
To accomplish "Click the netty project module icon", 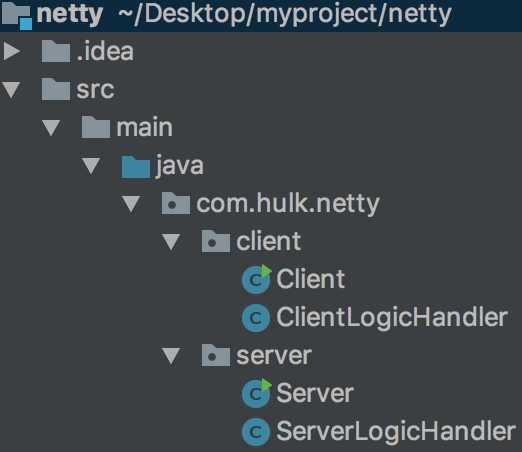I will (17, 15).
